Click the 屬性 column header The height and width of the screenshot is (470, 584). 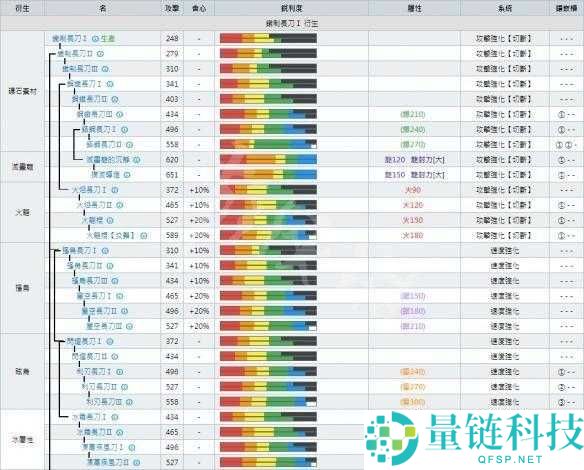coord(414,8)
